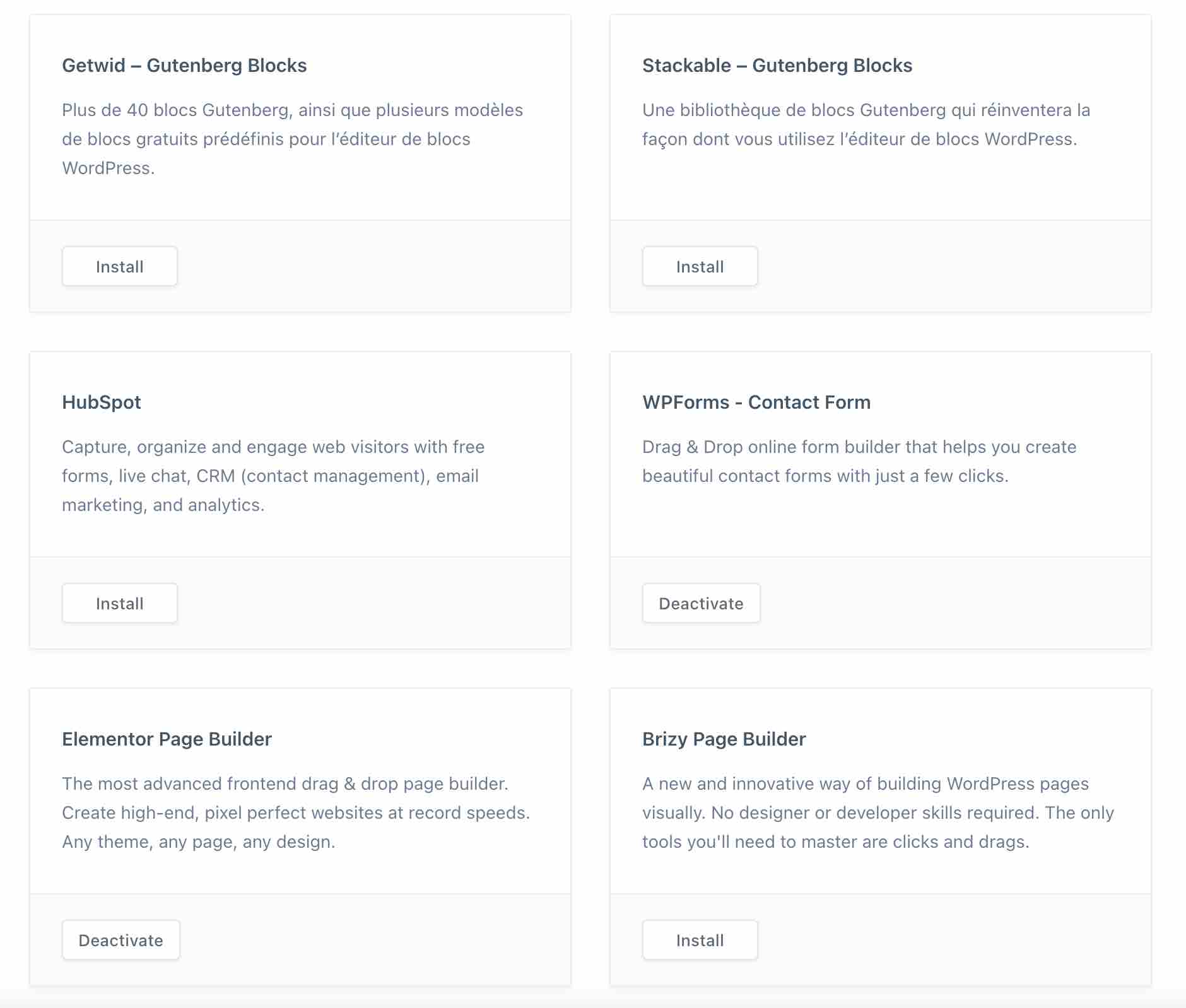The width and height of the screenshot is (1186, 1008).
Task: Click the WPForms - Contact Form heading
Action: pos(756,402)
